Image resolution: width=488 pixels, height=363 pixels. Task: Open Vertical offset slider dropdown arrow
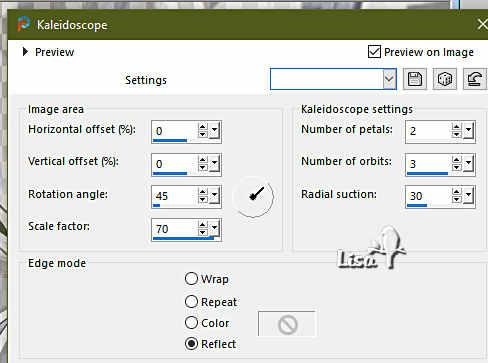pos(214,163)
